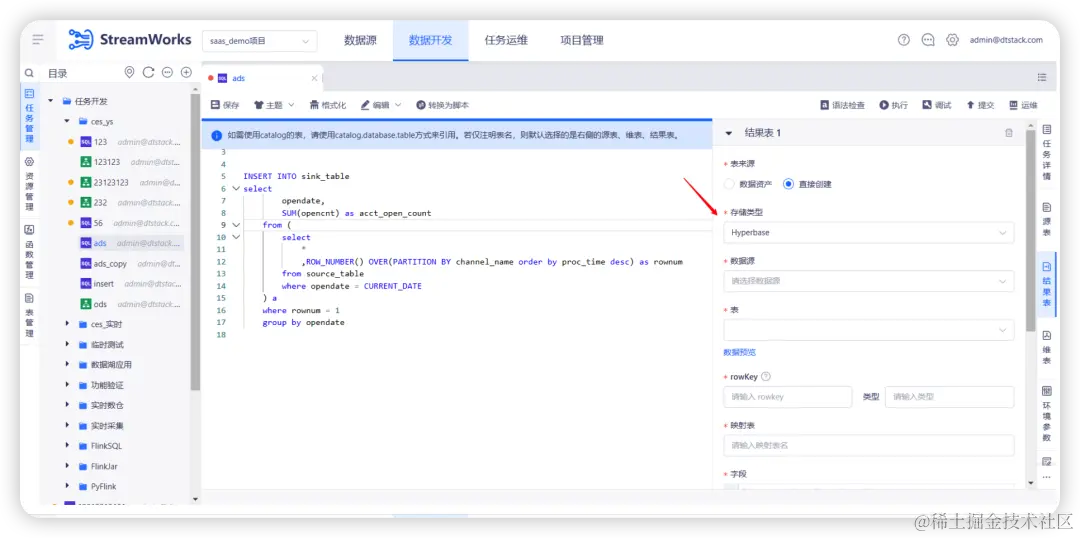This screenshot has height=538, width=1080.
Task: Click the 类型 input field
Action: pos(949,397)
